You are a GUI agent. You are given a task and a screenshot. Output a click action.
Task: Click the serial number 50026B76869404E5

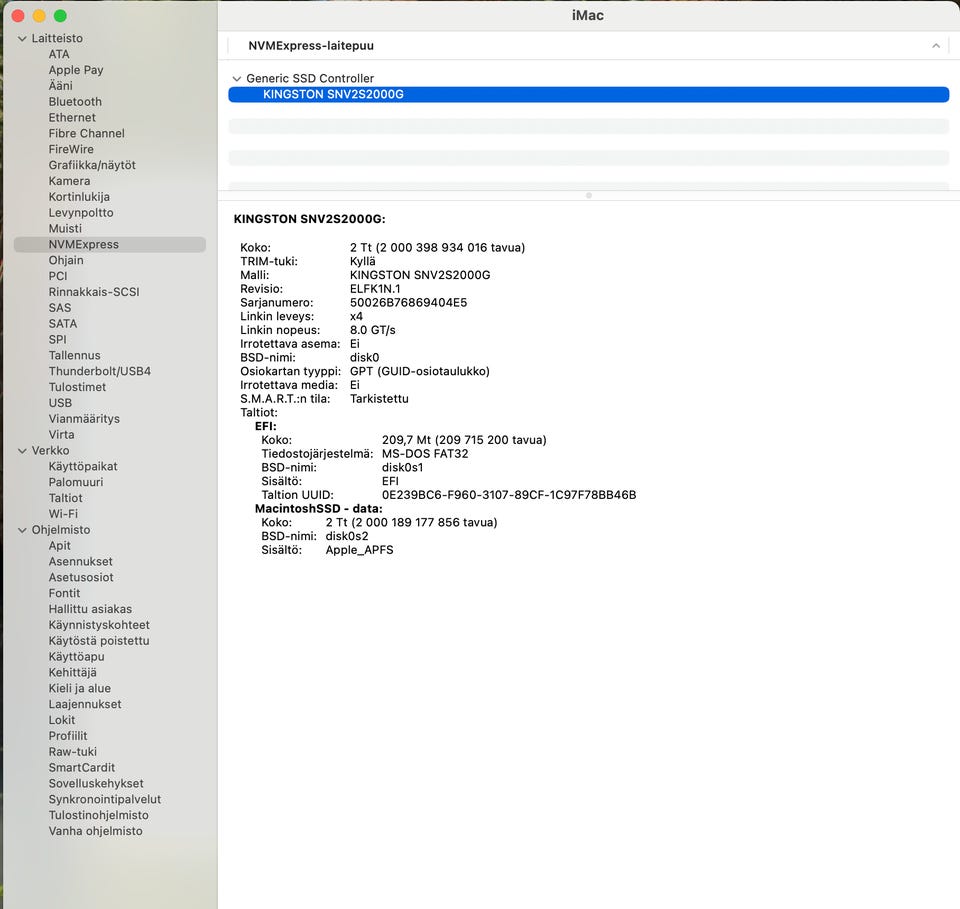(408, 303)
